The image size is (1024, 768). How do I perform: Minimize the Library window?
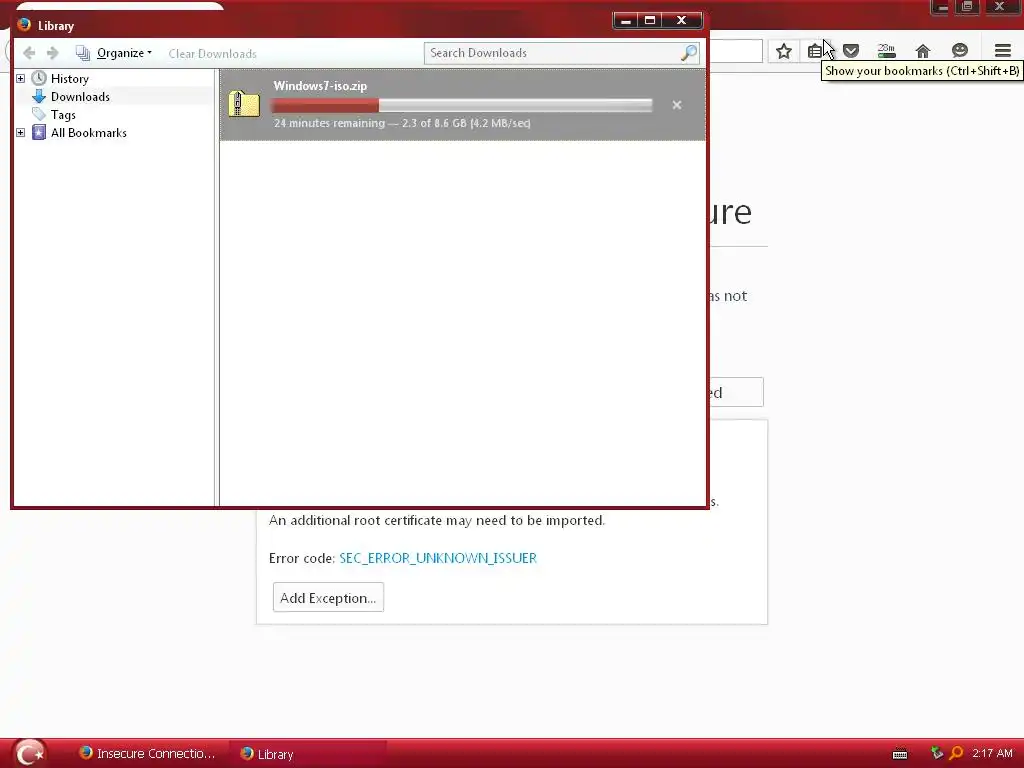[626, 21]
